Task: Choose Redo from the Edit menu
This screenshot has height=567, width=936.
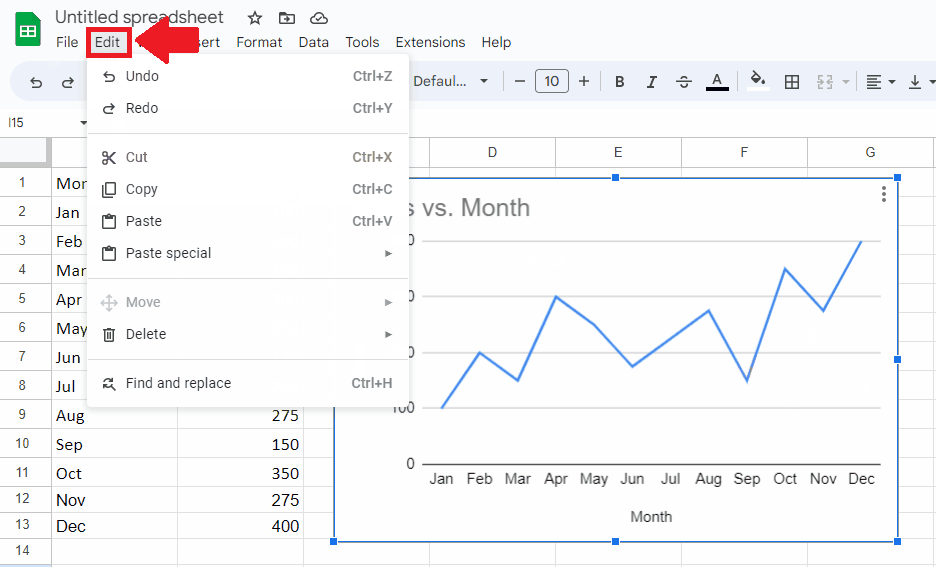Action: tap(247, 109)
